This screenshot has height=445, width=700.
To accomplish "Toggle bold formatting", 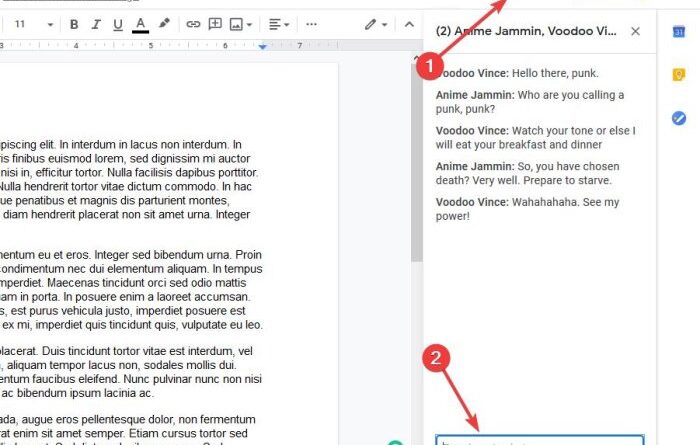I will click(x=74, y=24).
